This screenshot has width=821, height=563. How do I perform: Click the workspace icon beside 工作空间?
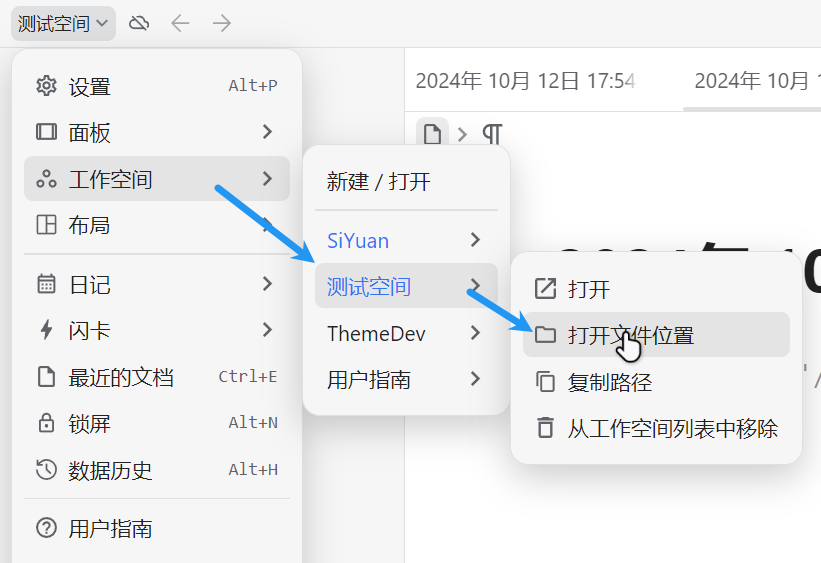click(x=46, y=179)
